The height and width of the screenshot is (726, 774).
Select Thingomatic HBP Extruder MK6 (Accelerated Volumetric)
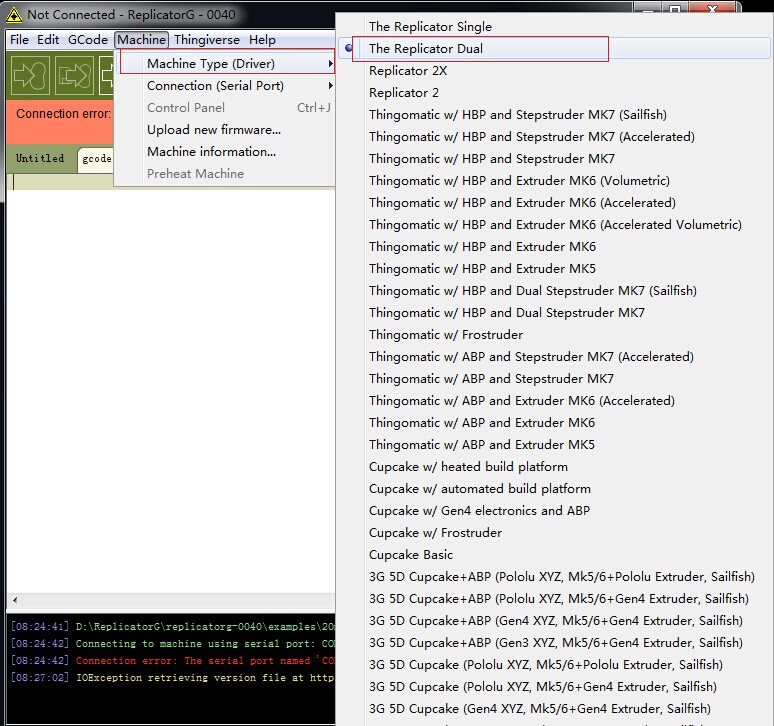click(x=554, y=225)
